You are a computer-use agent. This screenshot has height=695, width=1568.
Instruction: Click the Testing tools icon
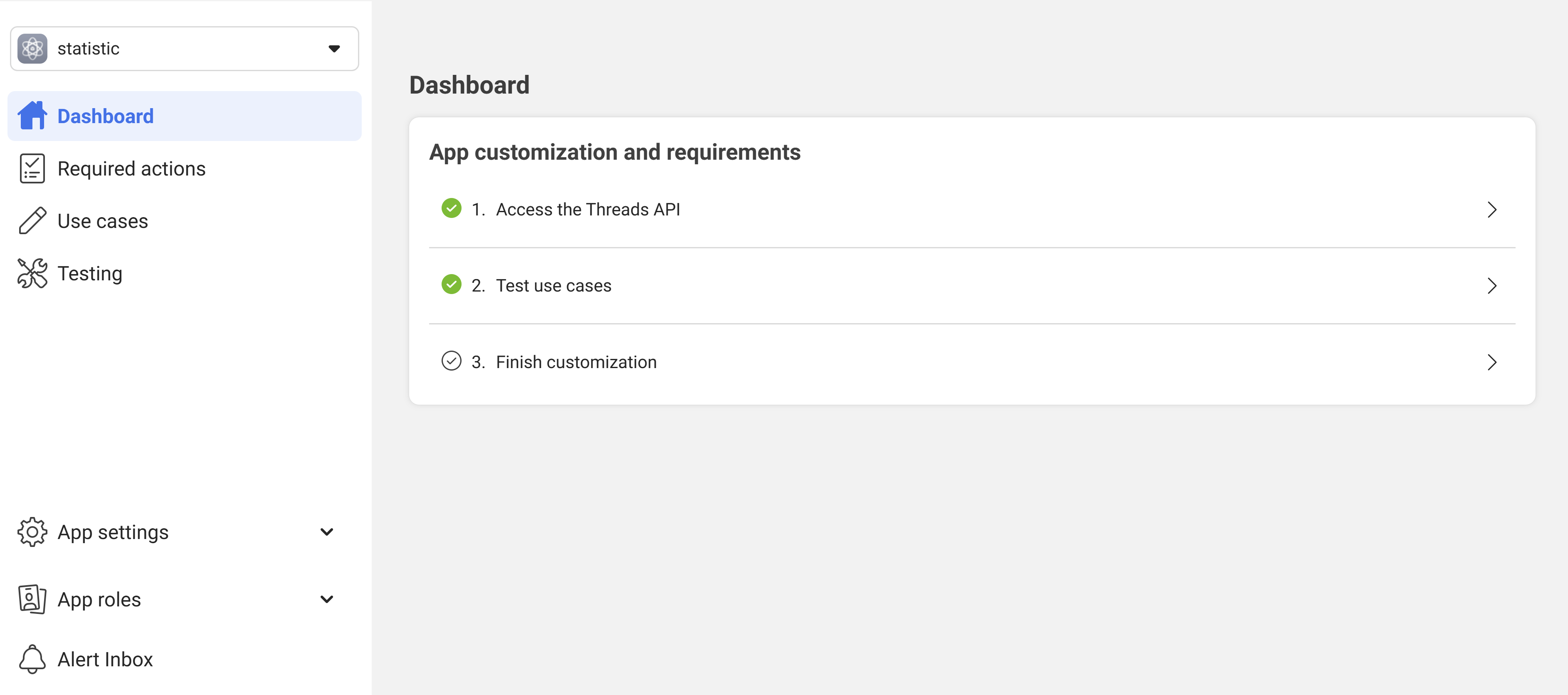[x=32, y=273]
